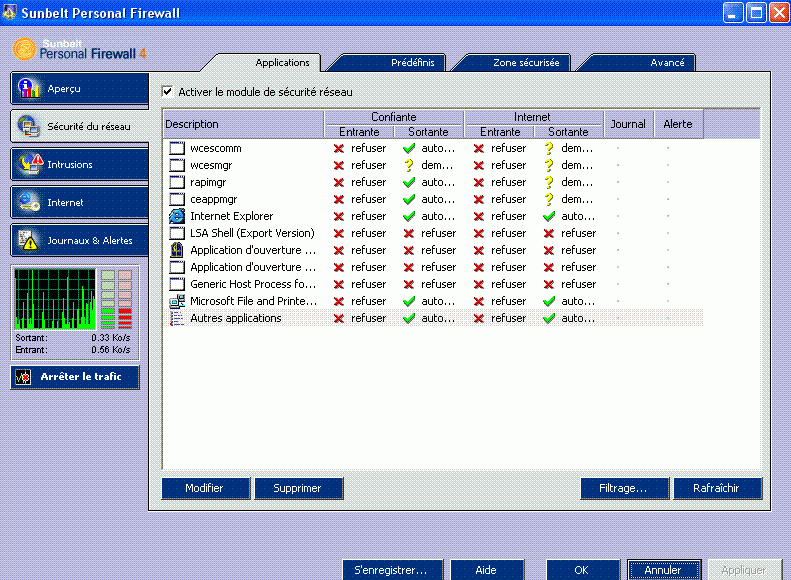791x580 pixels.
Task: Select the Sécurité du réseau icon
Action: (28, 126)
